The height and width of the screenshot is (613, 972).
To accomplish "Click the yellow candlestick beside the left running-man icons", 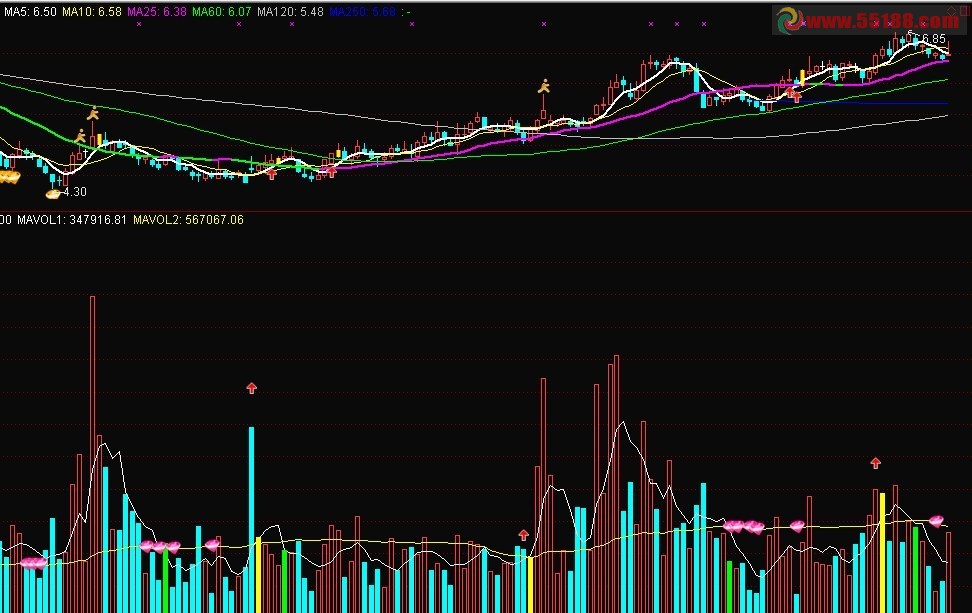I will click(99, 140).
